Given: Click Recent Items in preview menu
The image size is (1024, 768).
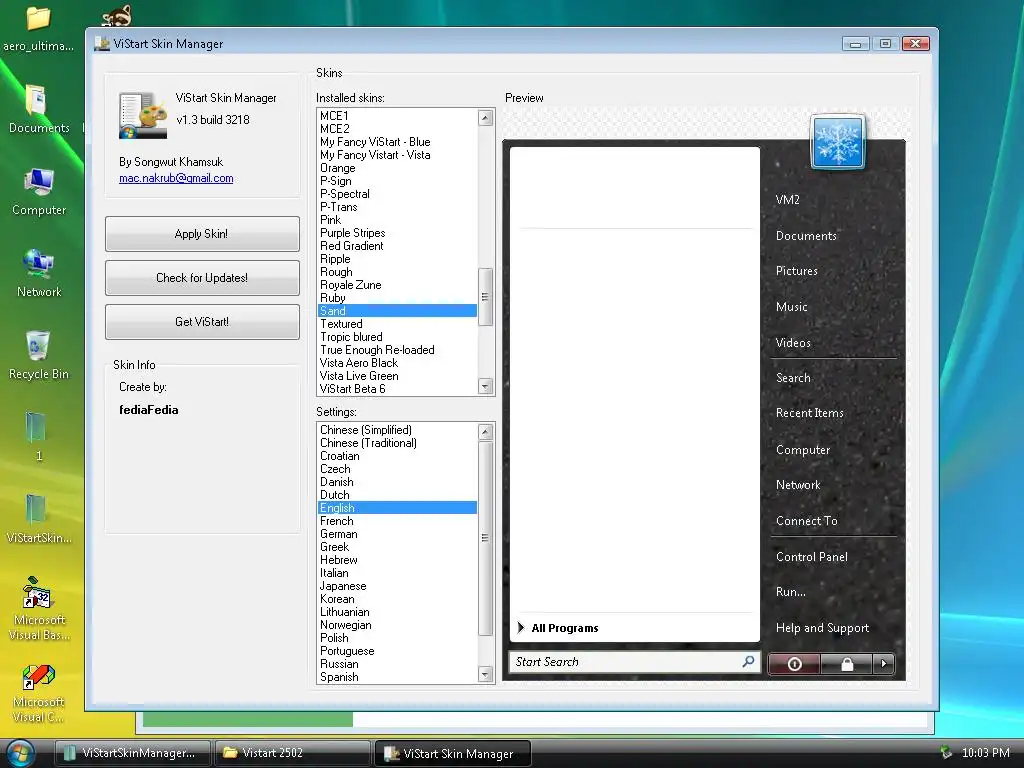Looking at the screenshot, I should [810, 413].
